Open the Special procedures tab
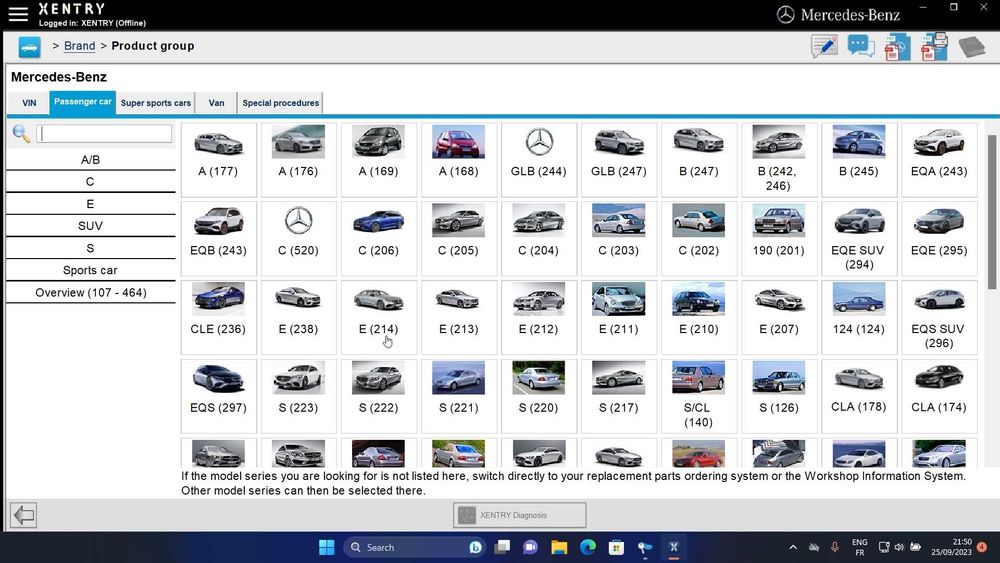Screen dimensions: 1000x563 pos(280,103)
